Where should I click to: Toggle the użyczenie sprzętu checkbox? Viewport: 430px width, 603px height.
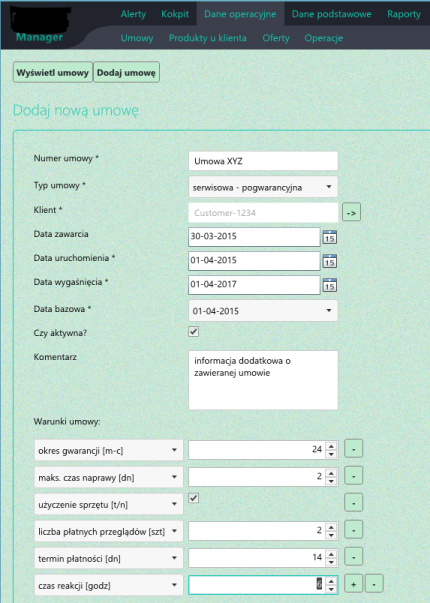(x=193, y=498)
